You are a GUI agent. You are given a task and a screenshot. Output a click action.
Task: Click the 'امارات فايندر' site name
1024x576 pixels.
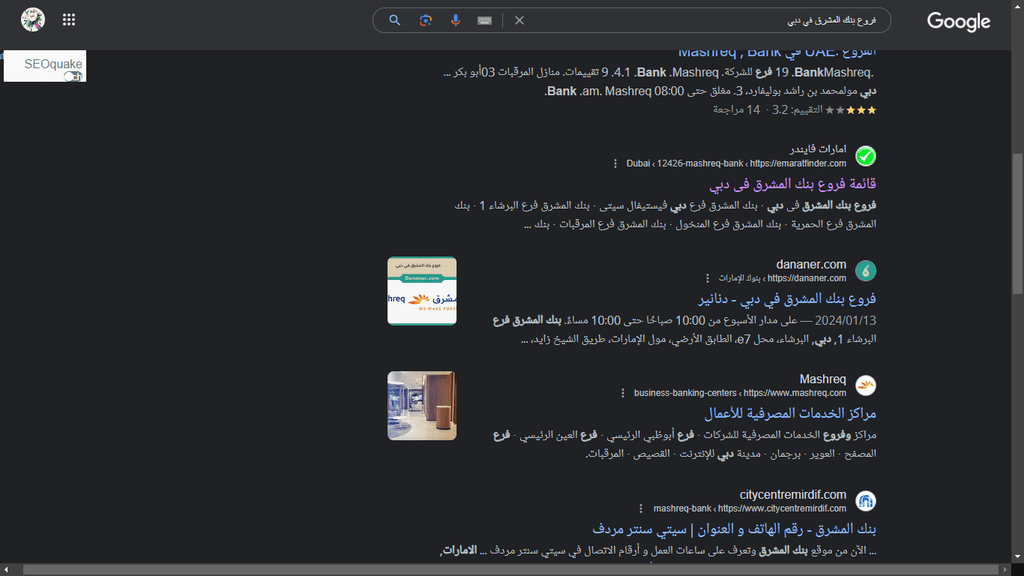tap(818, 150)
